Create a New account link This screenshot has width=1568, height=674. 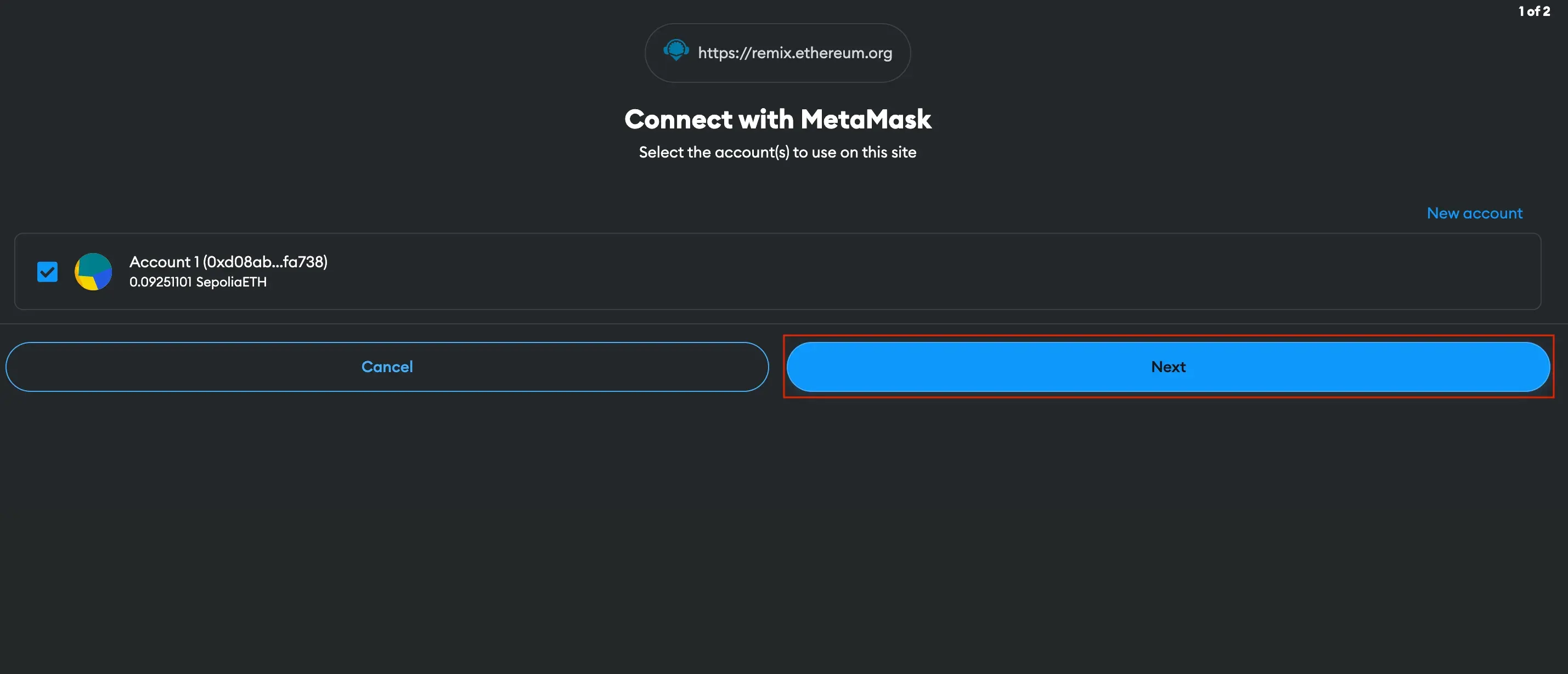(1474, 213)
